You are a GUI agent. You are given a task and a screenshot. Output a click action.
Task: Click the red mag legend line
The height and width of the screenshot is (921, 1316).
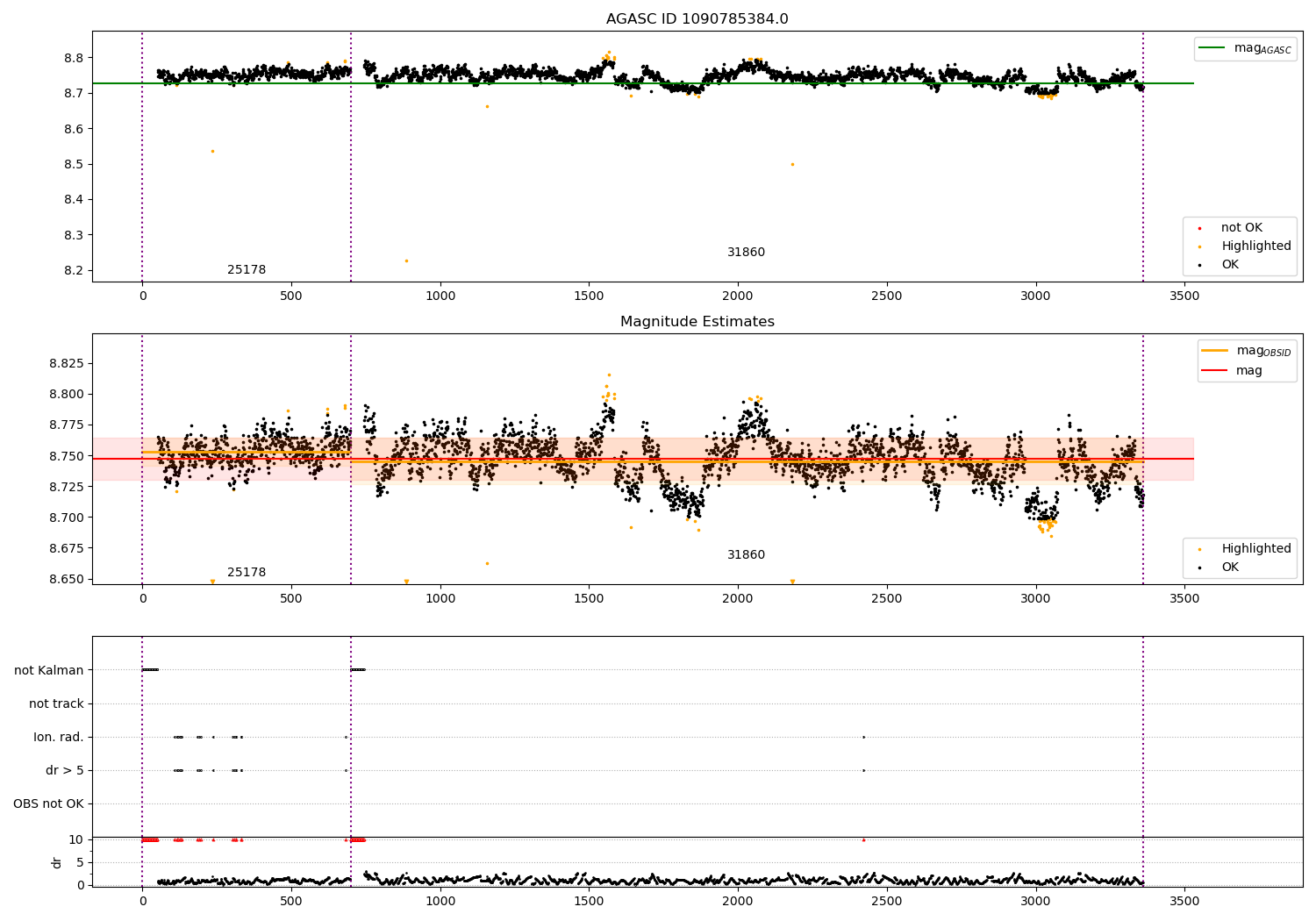point(1215,371)
